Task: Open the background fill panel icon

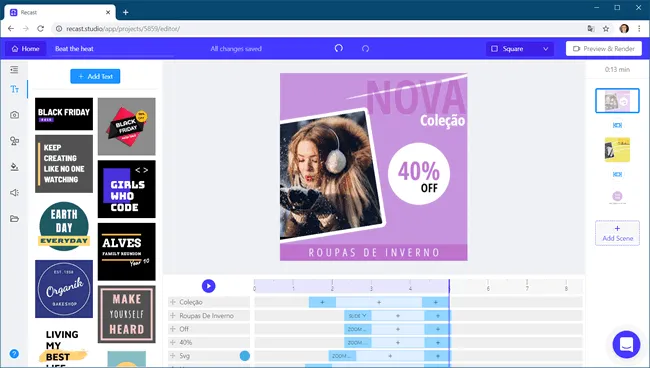Action: (15, 167)
